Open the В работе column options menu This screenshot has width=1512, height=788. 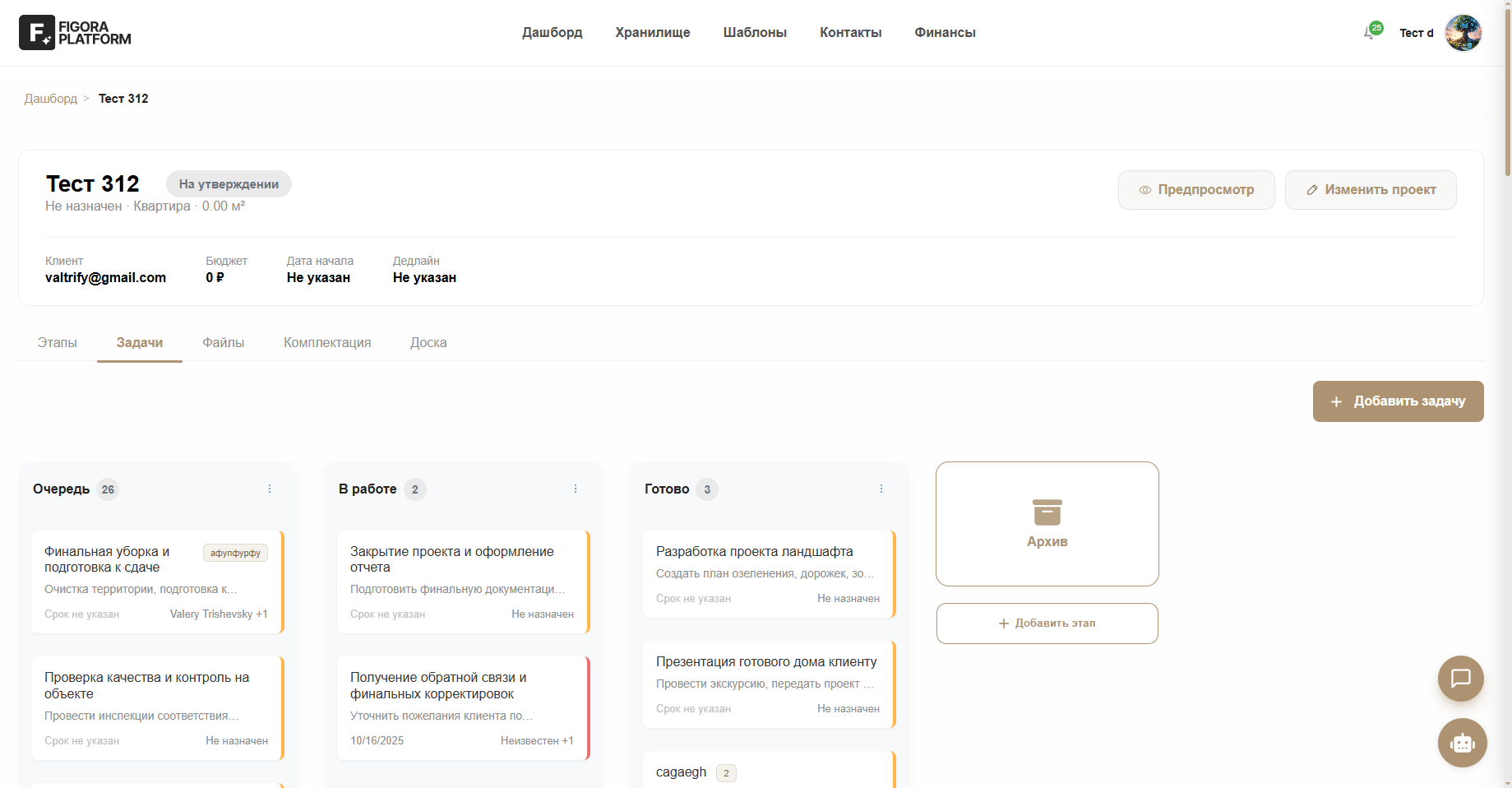click(576, 489)
